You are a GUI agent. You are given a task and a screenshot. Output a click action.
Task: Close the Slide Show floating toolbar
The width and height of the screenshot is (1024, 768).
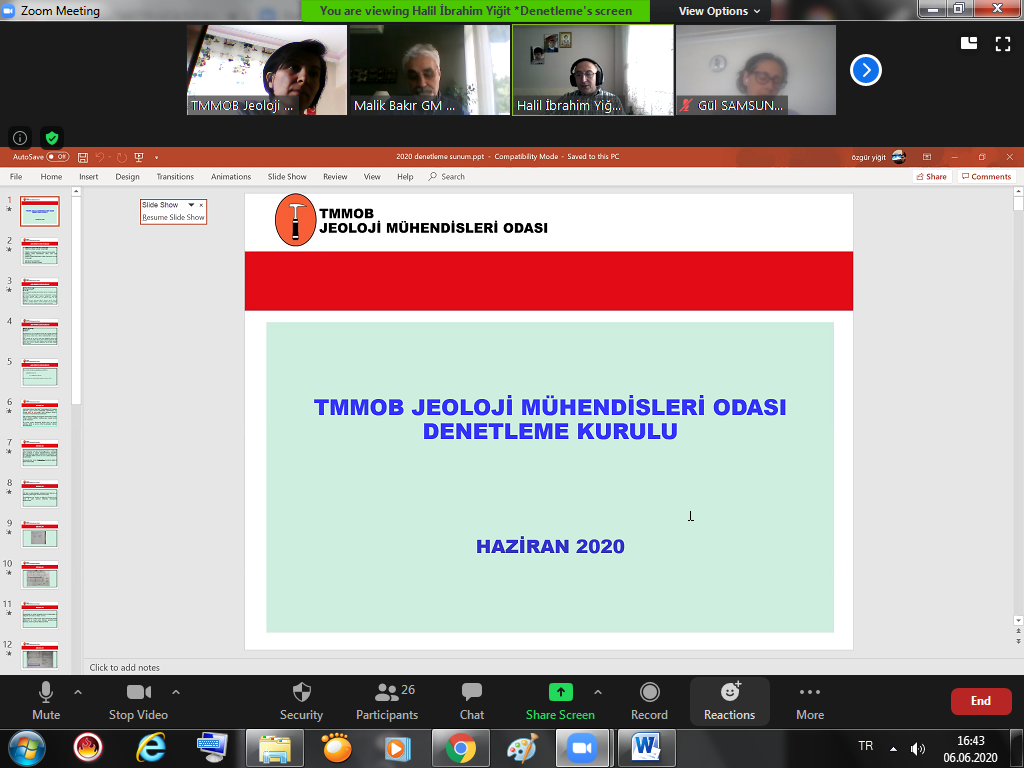(x=201, y=205)
